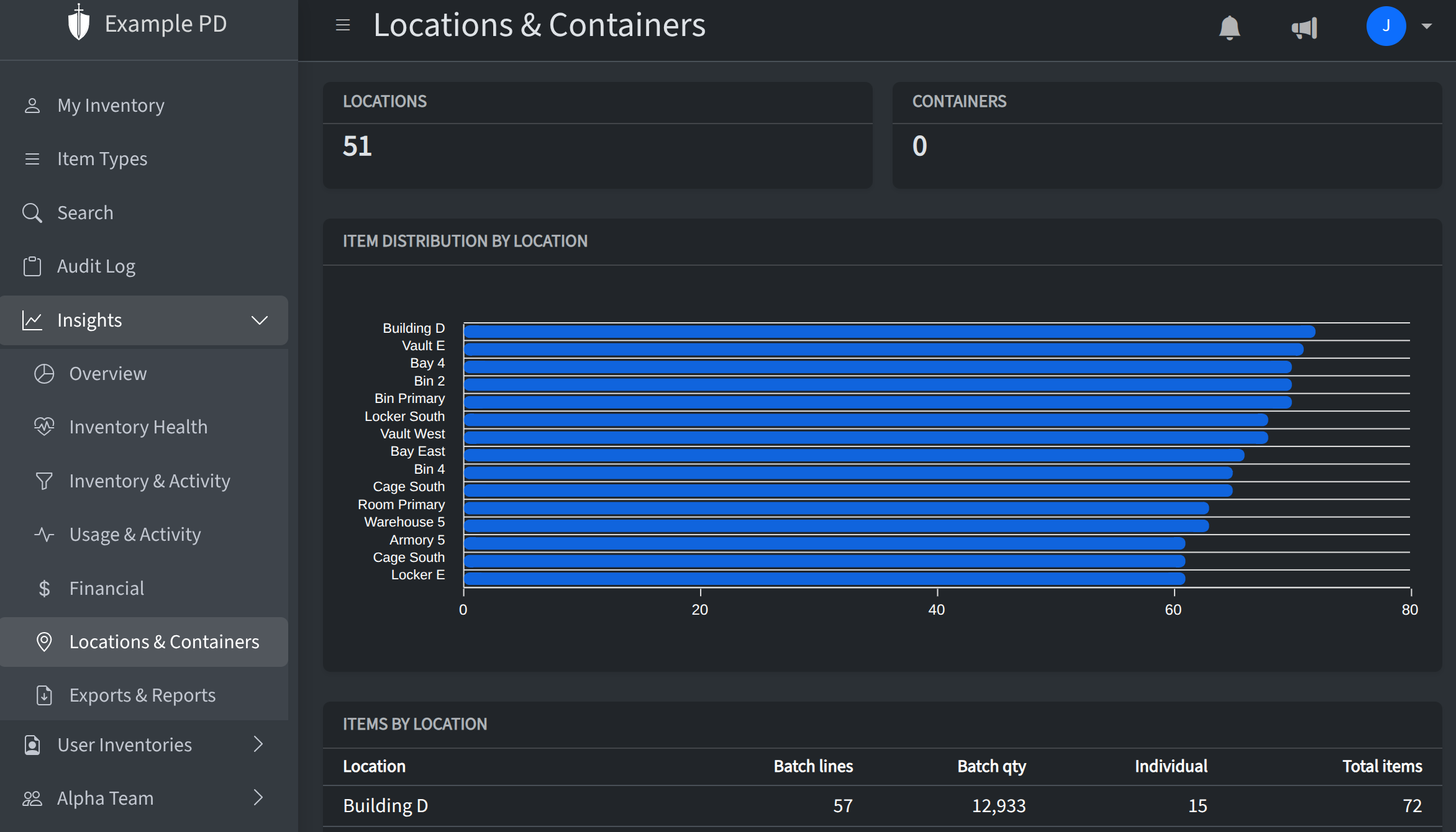Viewport: 1456px width, 832px height.
Task: Select the Inventory Health heart icon
Action: [x=43, y=427]
